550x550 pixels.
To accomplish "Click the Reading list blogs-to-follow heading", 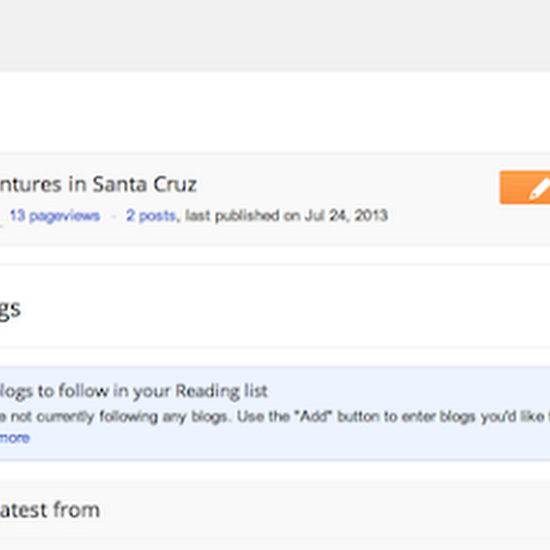I will point(134,391).
